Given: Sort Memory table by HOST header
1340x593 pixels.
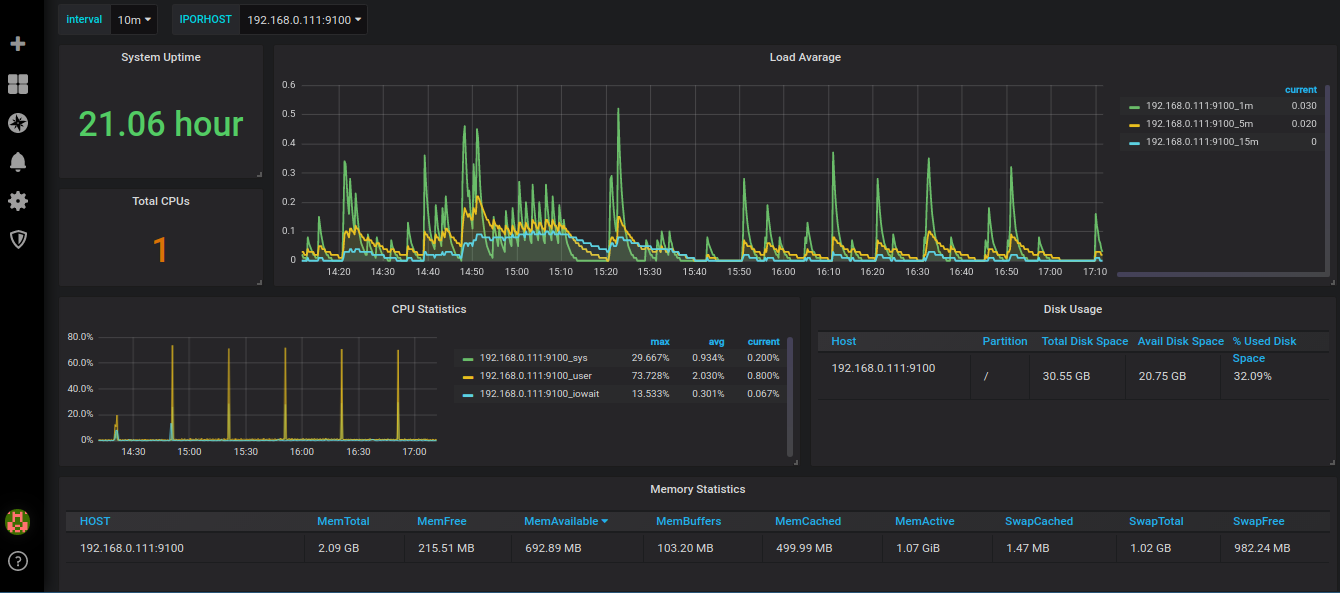Looking at the screenshot, I should (95, 521).
